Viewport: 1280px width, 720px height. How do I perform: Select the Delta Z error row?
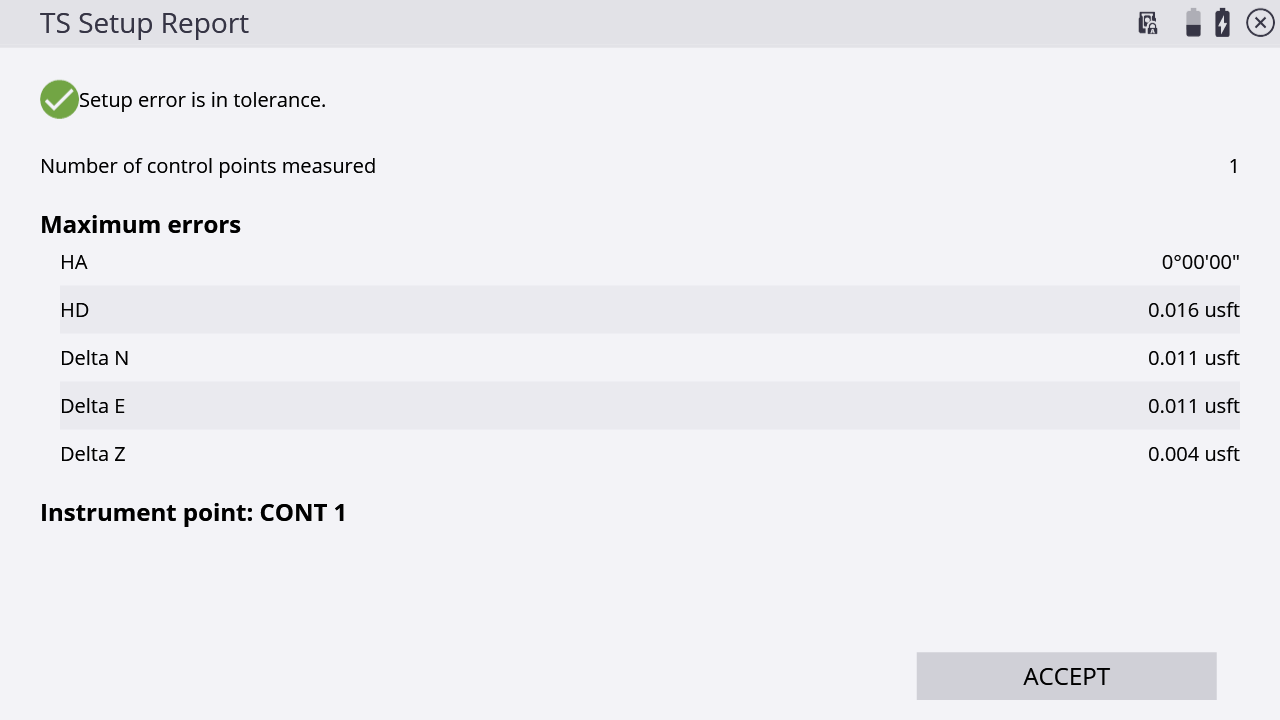pos(650,454)
